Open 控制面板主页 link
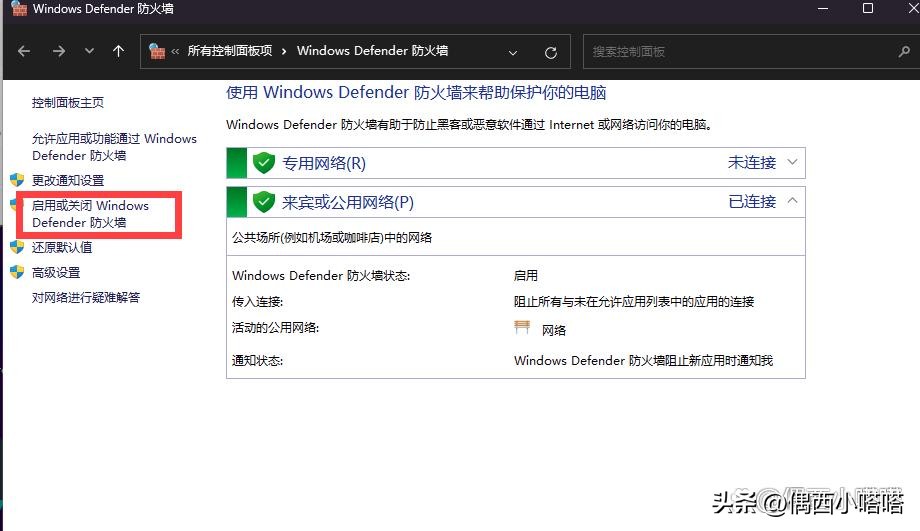 point(67,103)
